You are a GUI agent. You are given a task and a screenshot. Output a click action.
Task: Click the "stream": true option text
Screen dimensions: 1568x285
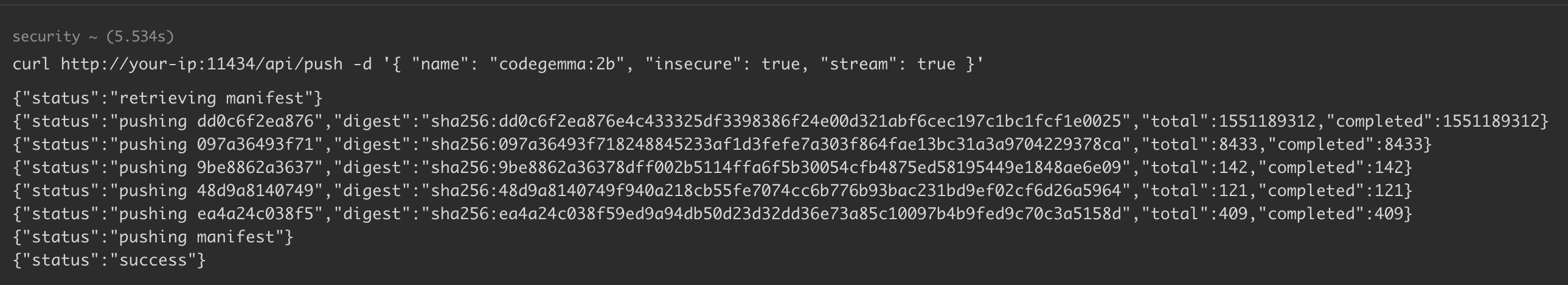[887, 64]
